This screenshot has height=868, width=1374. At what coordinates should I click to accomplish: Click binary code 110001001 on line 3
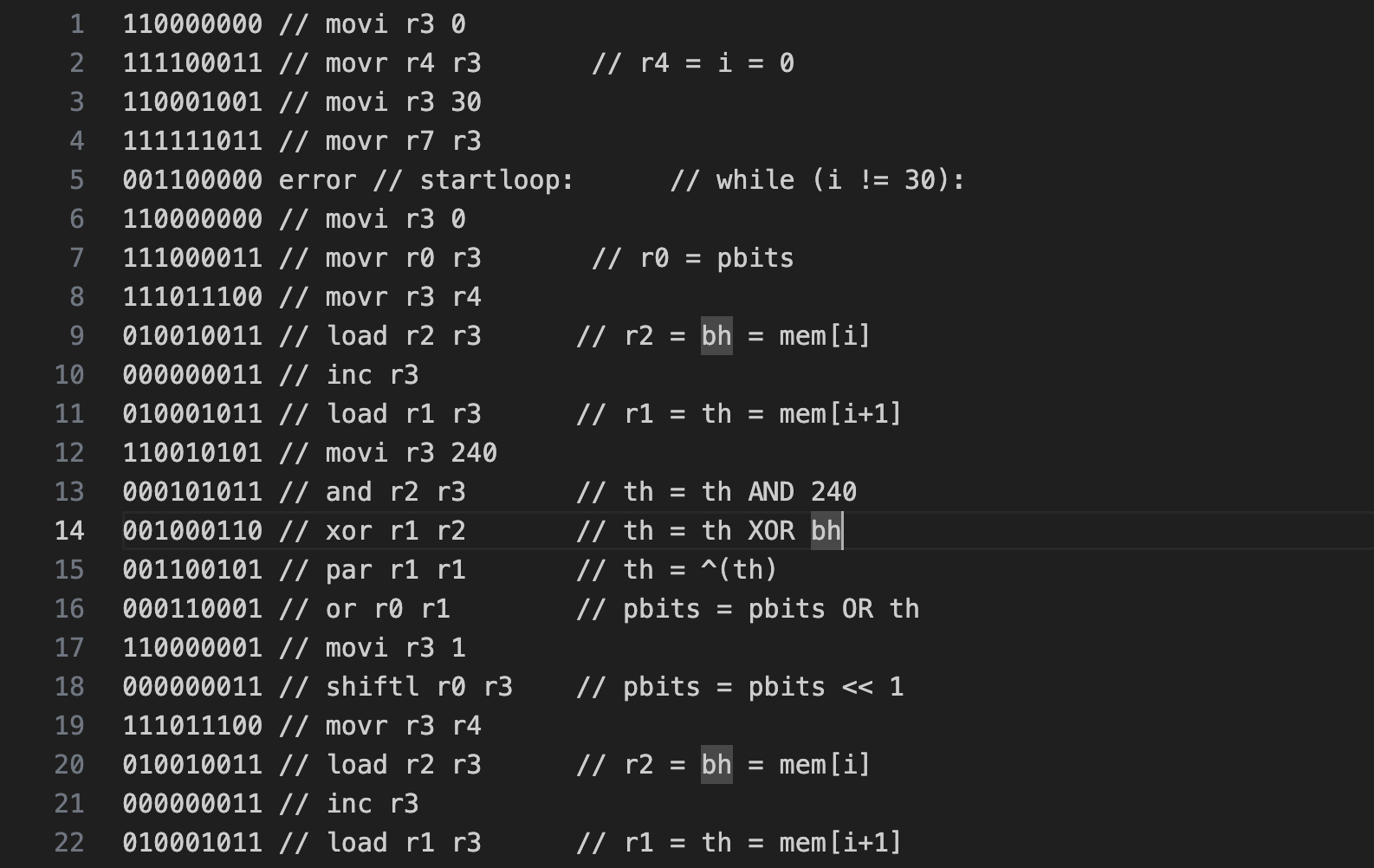(192, 102)
